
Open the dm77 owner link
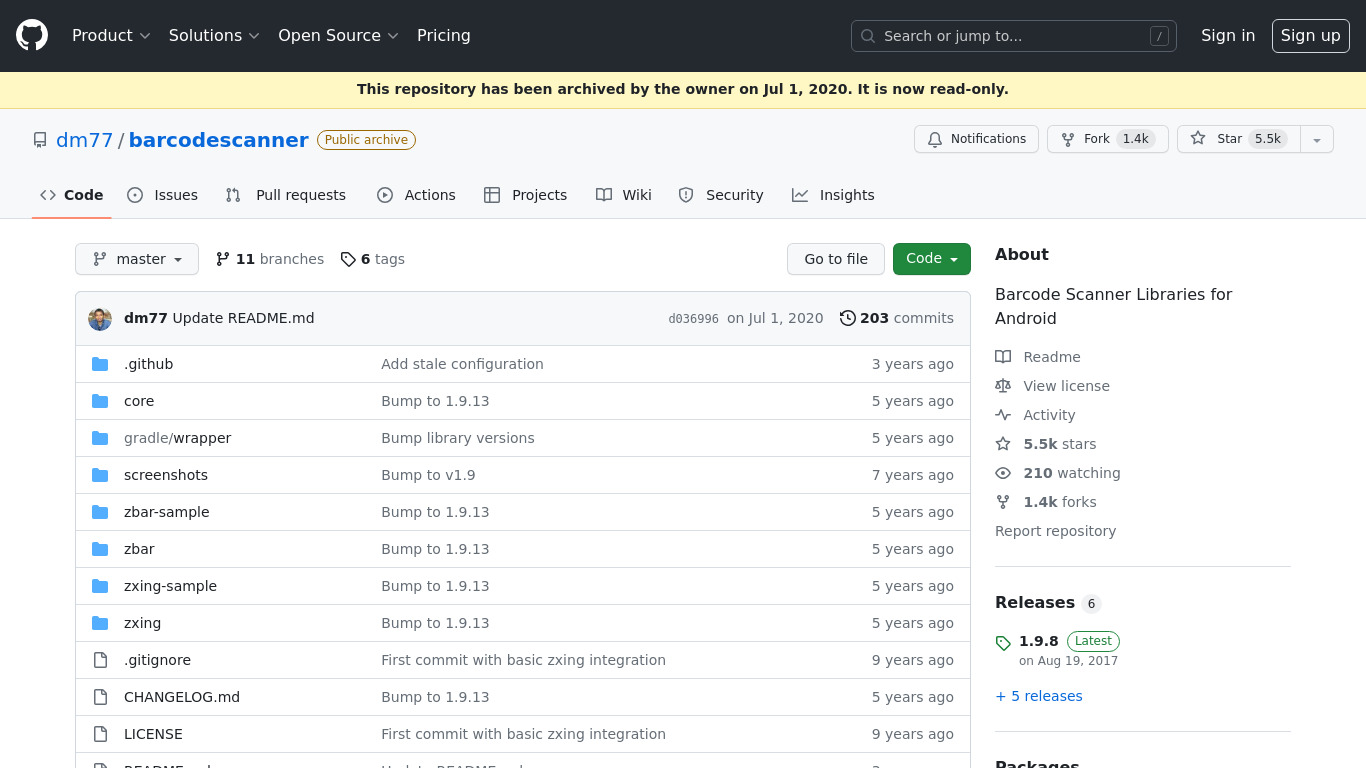pyautogui.click(x=85, y=140)
